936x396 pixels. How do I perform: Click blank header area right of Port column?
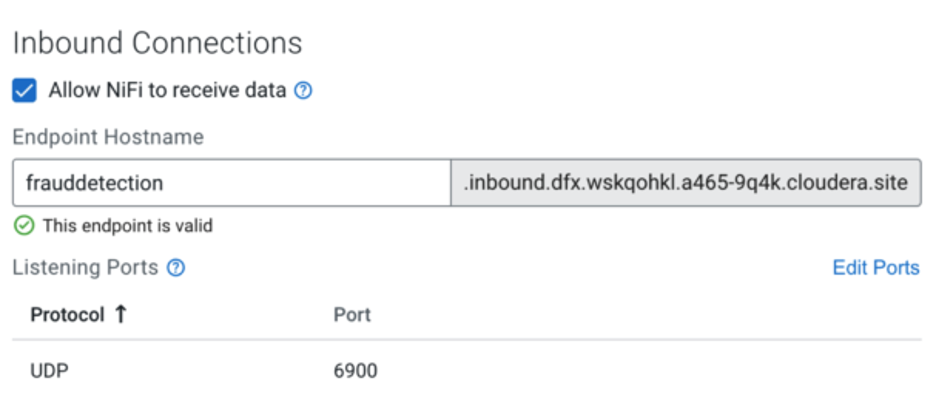click(x=645, y=314)
